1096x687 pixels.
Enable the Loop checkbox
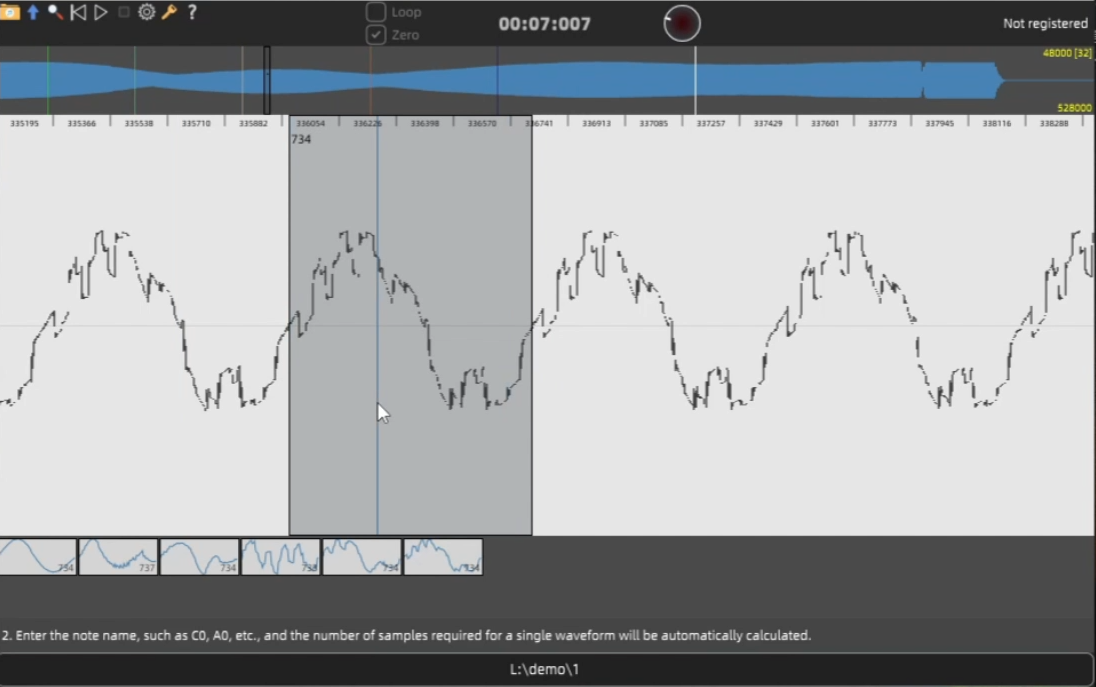(377, 11)
